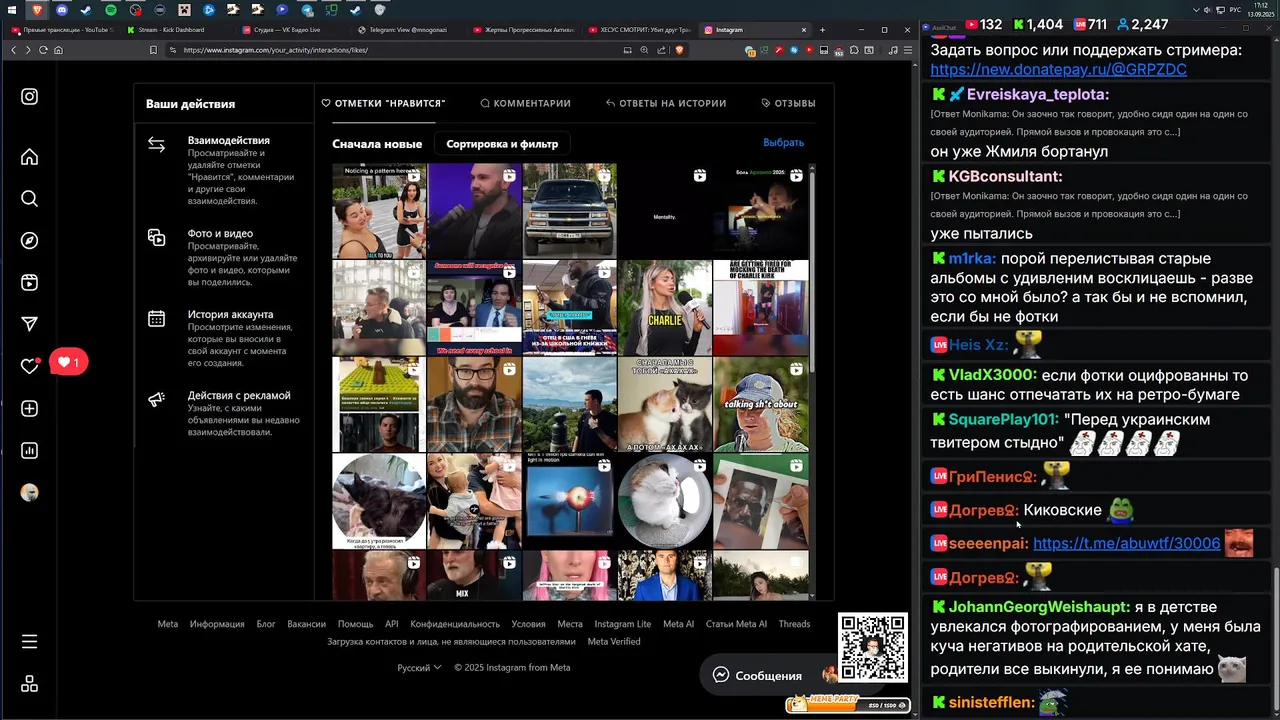Click the address bar with the instagram.com URL

pyautogui.click(x=400, y=50)
